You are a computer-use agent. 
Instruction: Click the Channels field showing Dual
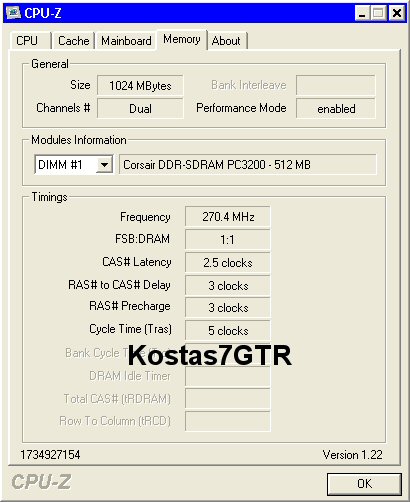[140, 108]
